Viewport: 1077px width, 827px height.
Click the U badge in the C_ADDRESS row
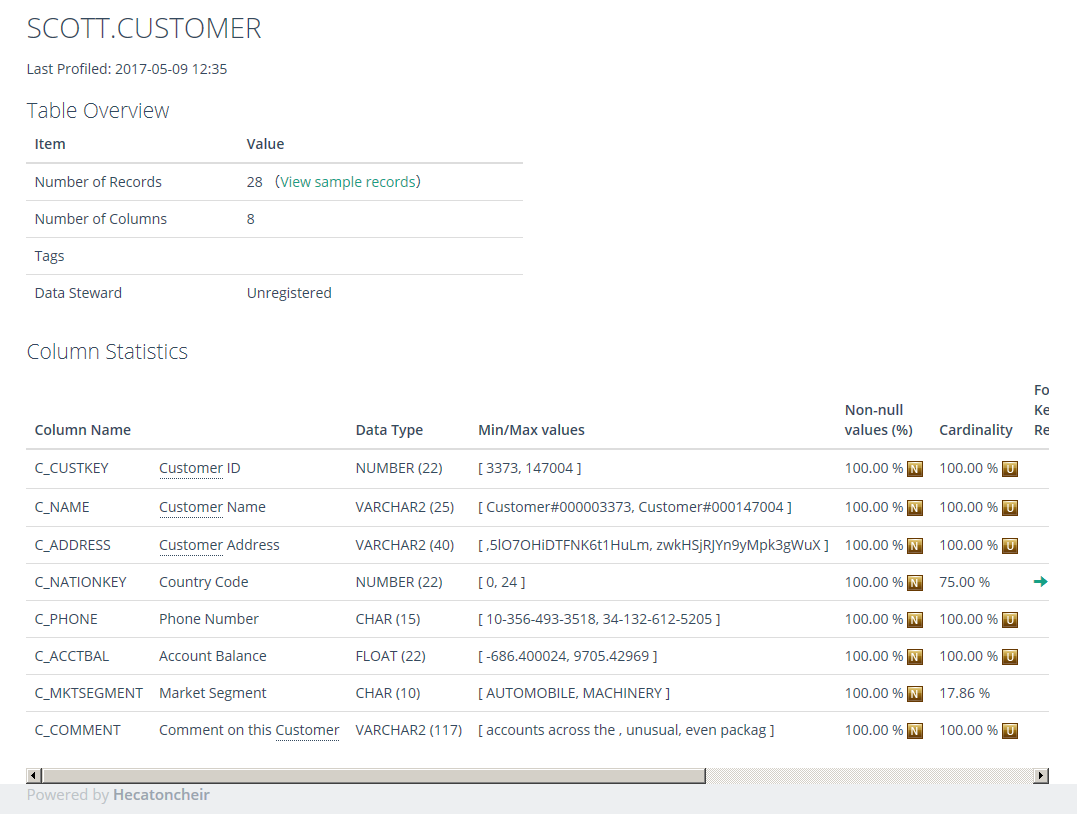point(1009,546)
